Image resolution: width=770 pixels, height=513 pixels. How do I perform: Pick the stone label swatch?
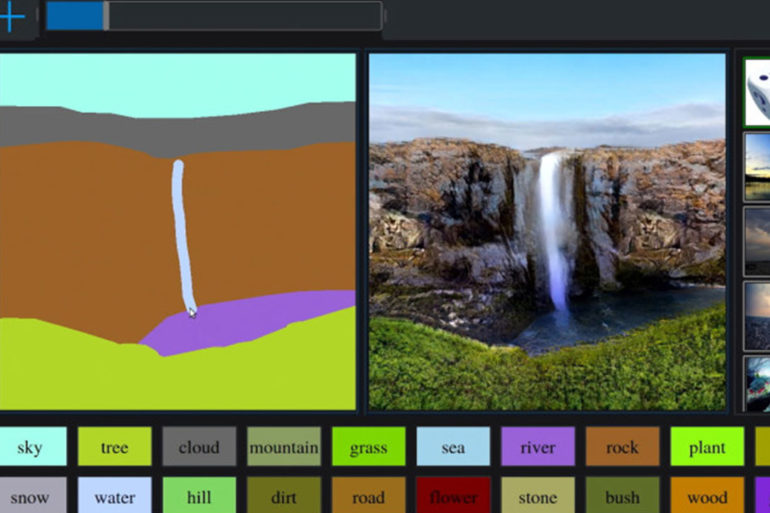pos(538,495)
